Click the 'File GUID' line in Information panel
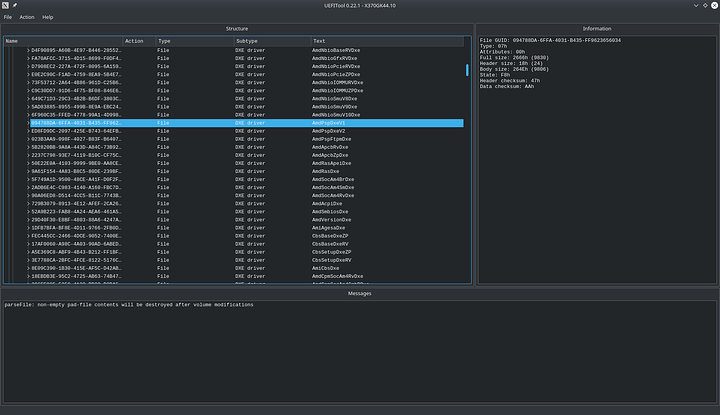This screenshot has height=415, width=720. (550, 40)
